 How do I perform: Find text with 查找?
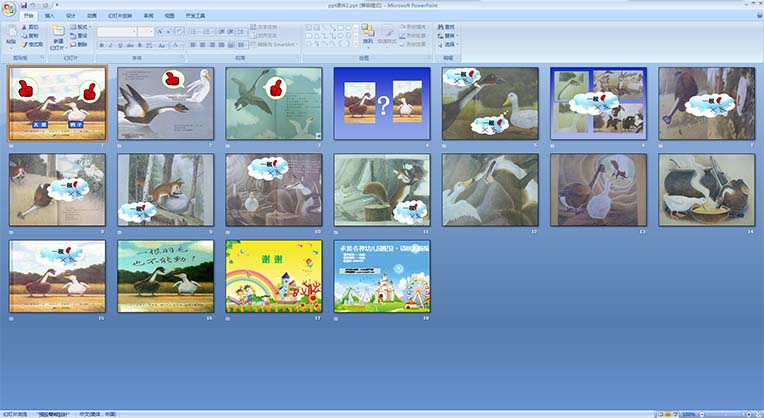click(x=446, y=27)
